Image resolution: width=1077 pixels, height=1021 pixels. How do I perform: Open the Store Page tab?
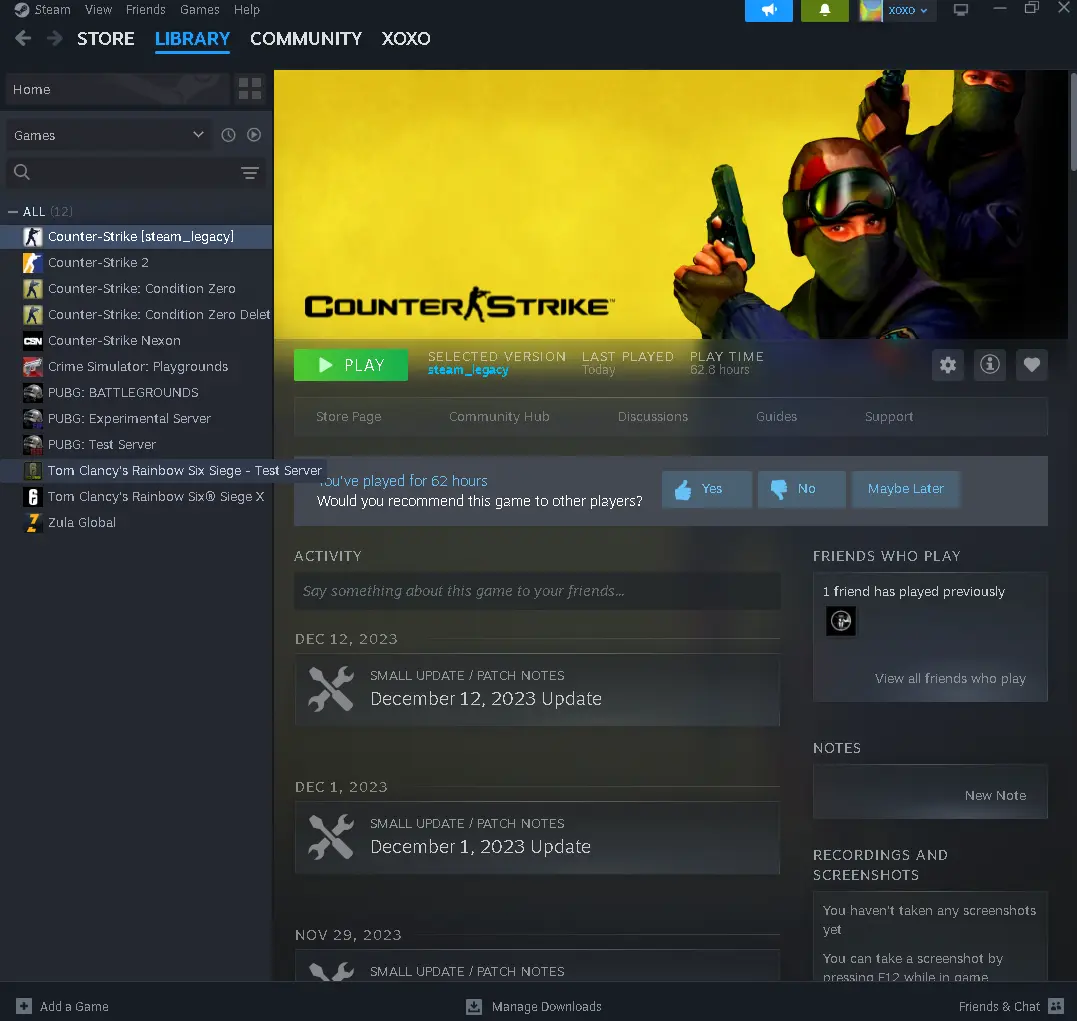point(348,416)
